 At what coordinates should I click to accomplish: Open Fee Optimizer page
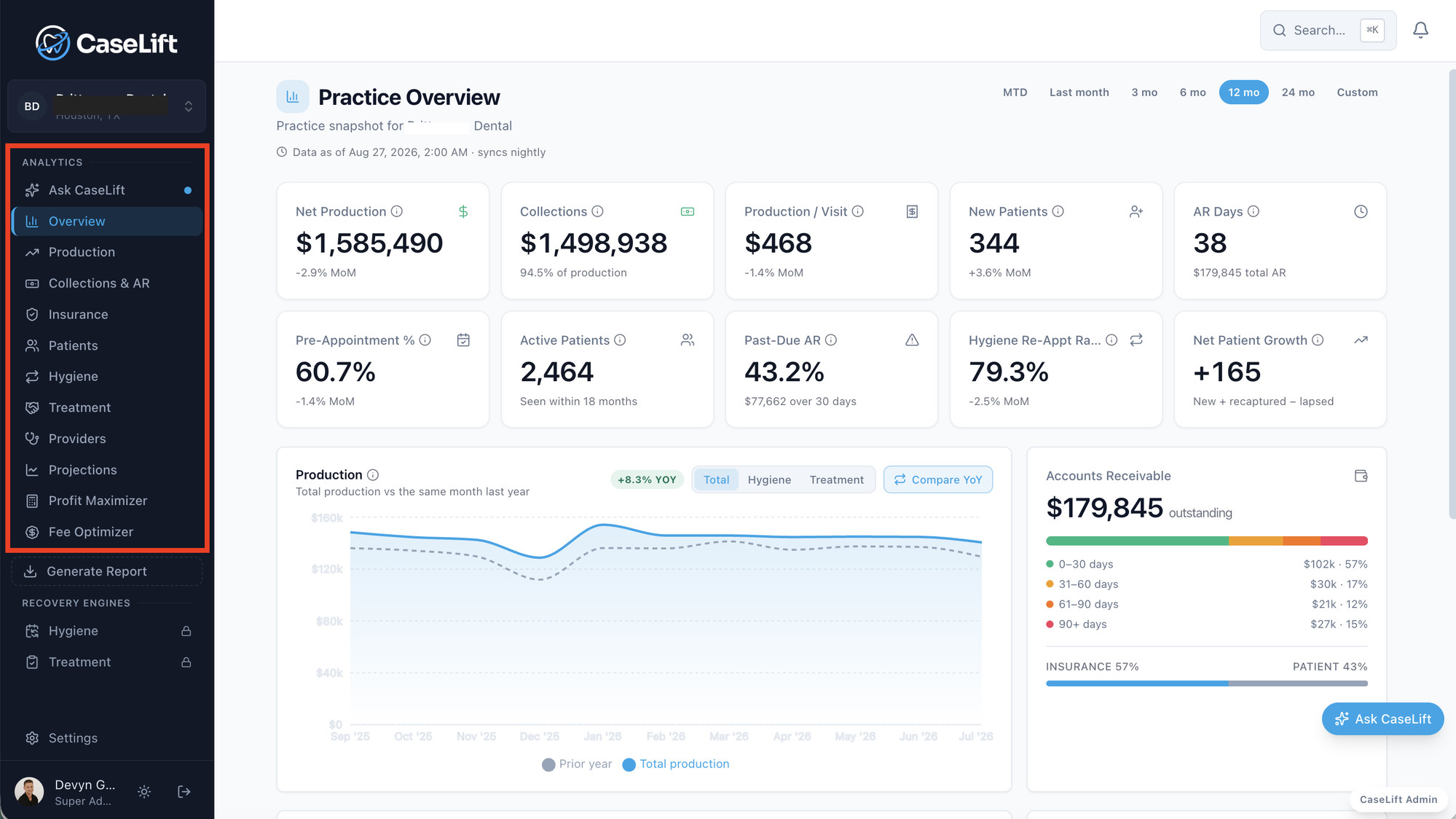coord(107,532)
